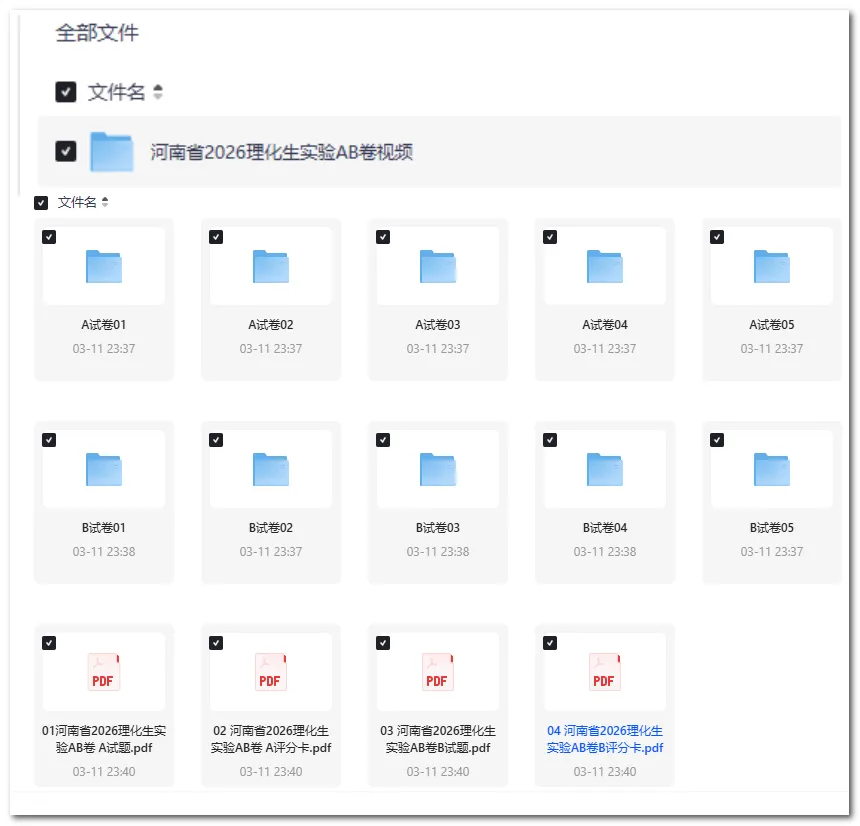Open the B试卷02 folder icon
The height and width of the screenshot is (826, 860).
pos(271,467)
